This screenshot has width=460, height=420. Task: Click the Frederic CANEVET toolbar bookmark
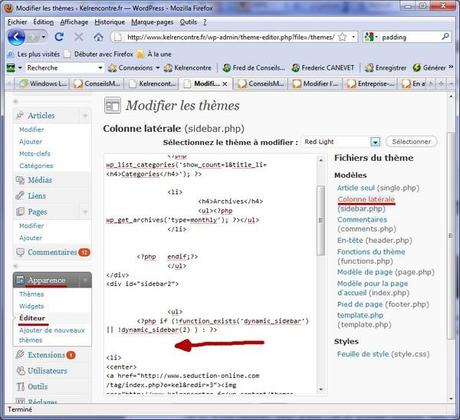[322, 68]
